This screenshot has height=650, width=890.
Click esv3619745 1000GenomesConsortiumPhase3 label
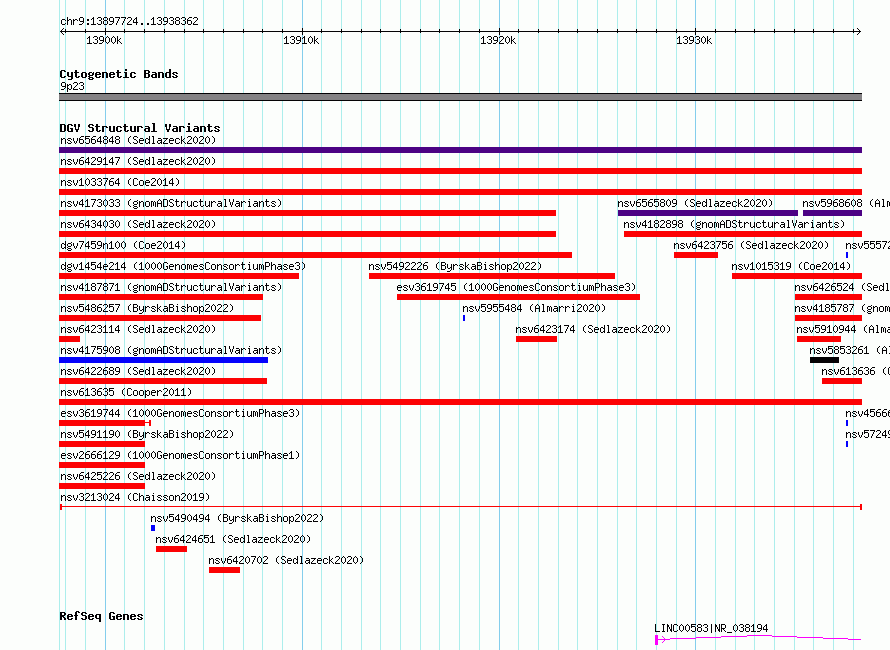pos(517,287)
